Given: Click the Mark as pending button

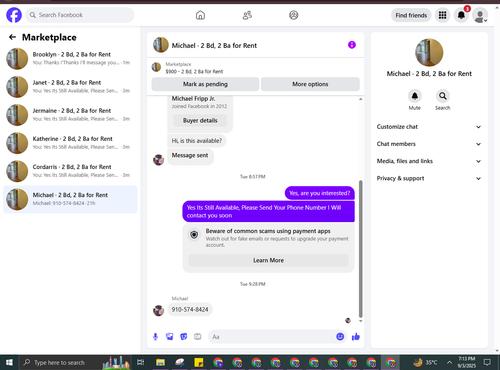Looking at the screenshot, I should (205, 84).
